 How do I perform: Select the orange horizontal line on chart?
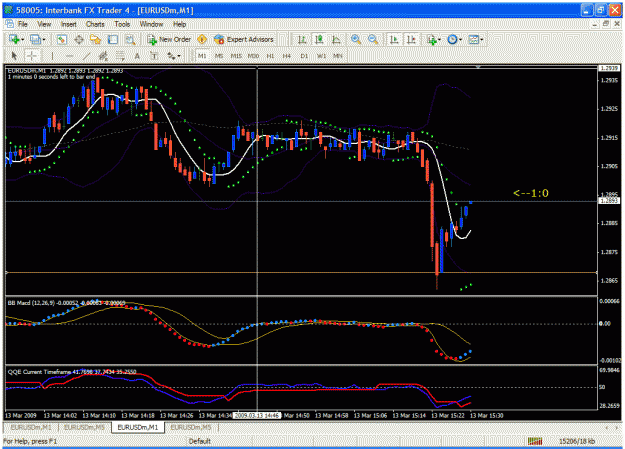[x=301, y=272]
